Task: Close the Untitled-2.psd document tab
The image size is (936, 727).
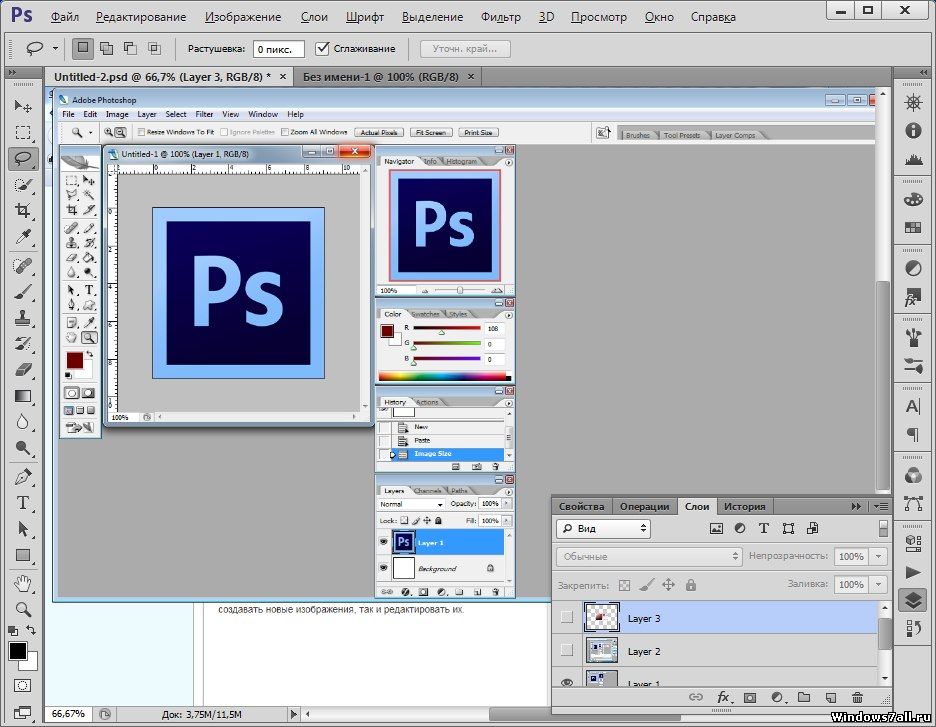Action: (x=283, y=77)
